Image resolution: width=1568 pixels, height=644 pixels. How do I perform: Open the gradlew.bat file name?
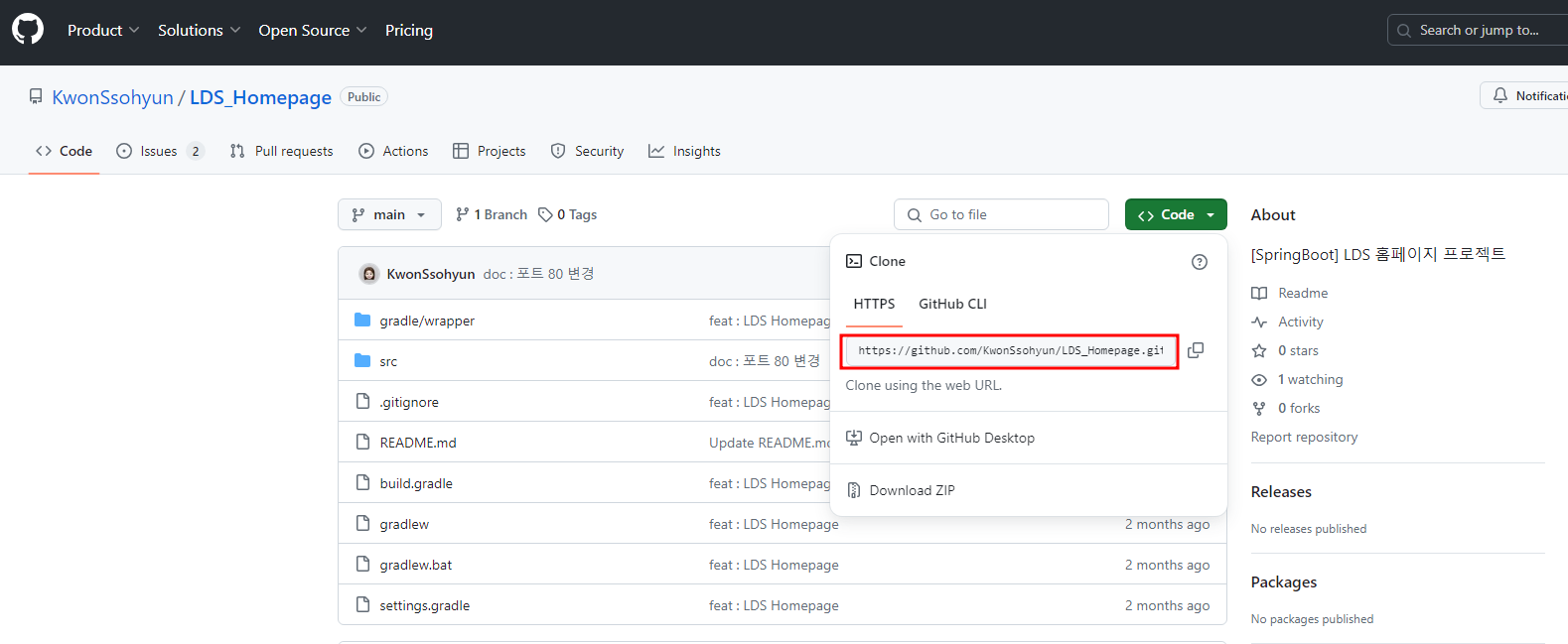416,565
